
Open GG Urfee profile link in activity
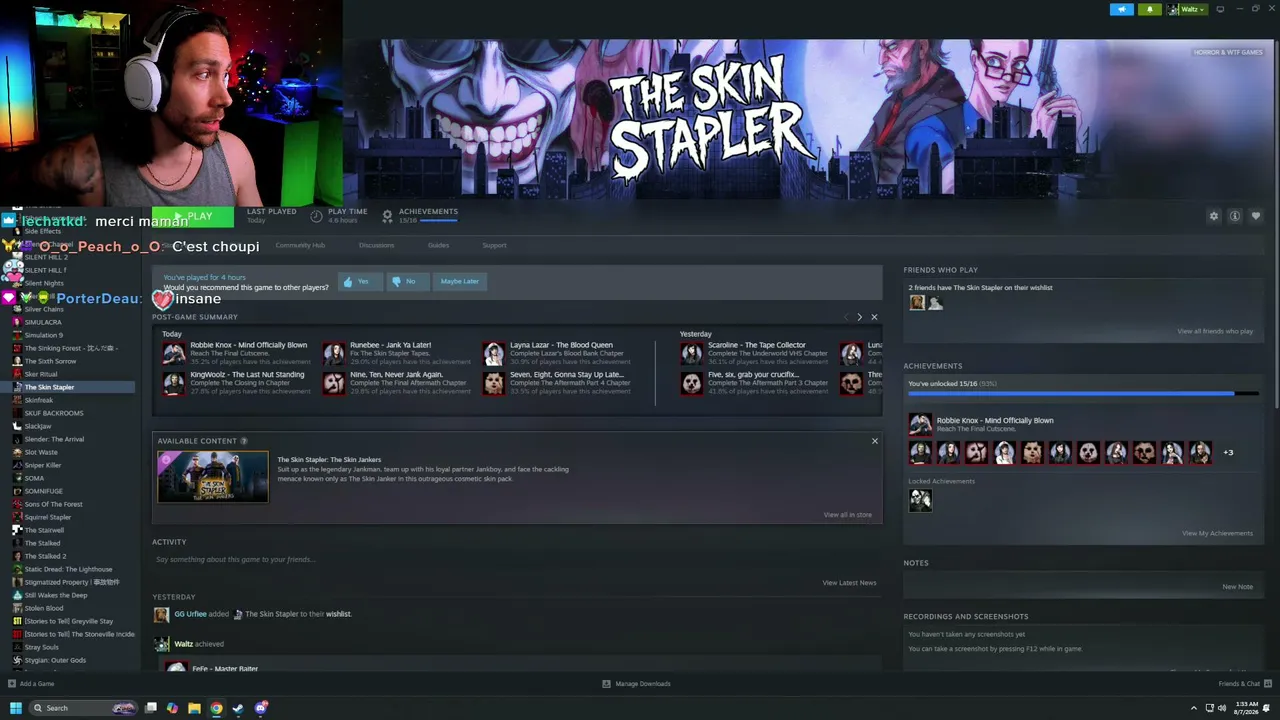[190, 614]
